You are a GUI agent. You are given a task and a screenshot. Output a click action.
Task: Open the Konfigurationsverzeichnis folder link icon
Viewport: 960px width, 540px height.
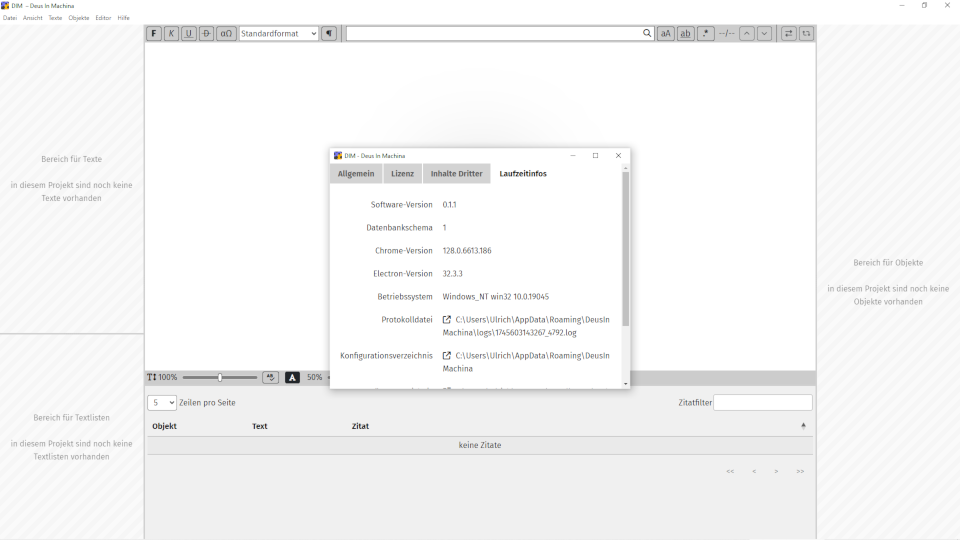coord(447,356)
